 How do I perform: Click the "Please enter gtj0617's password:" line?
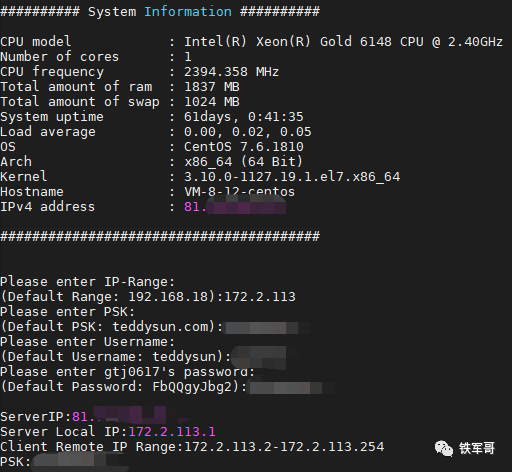[x=127, y=372]
